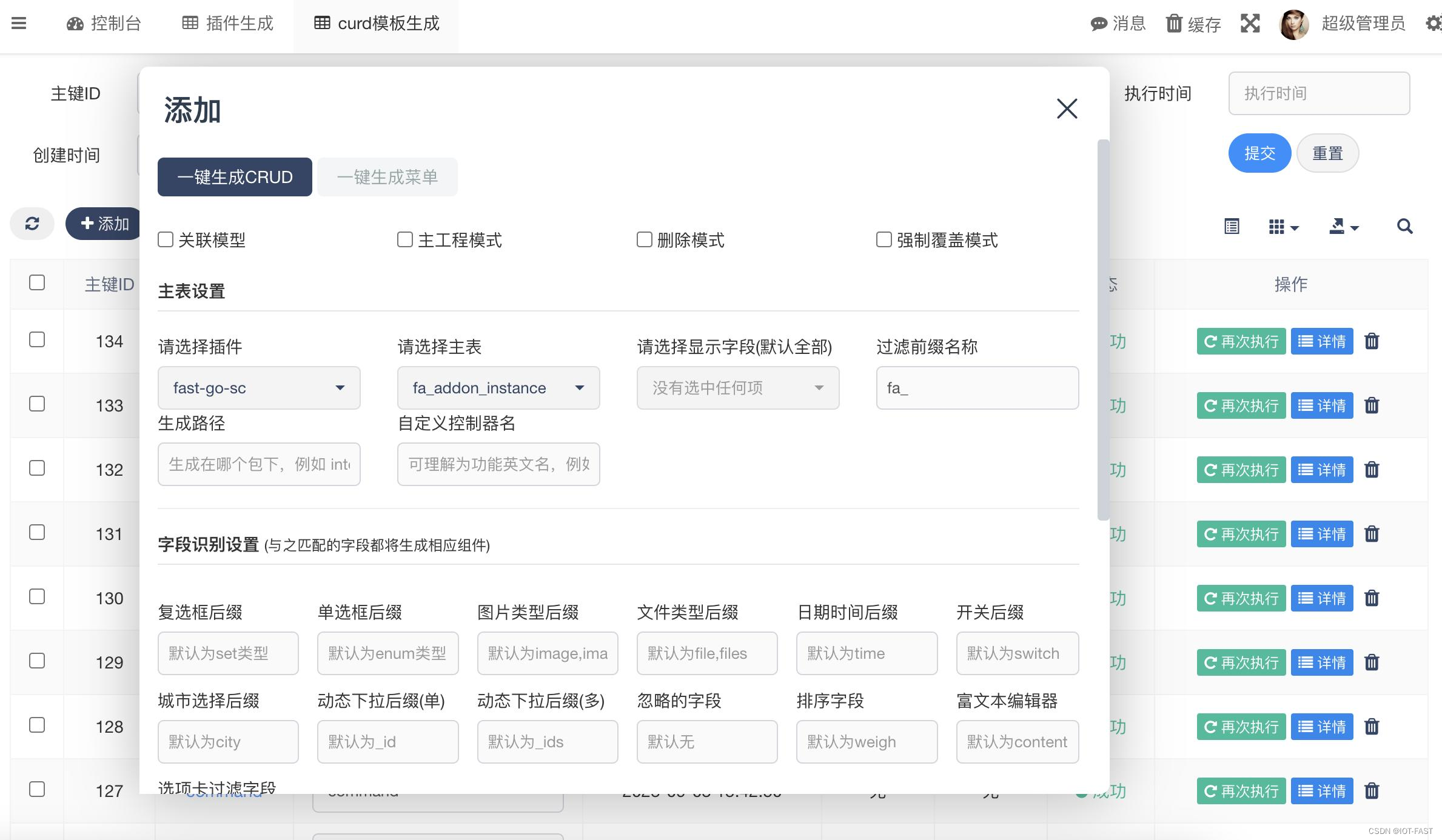
Task: Delete record 134 using its trash icon
Action: point(1372,341)
